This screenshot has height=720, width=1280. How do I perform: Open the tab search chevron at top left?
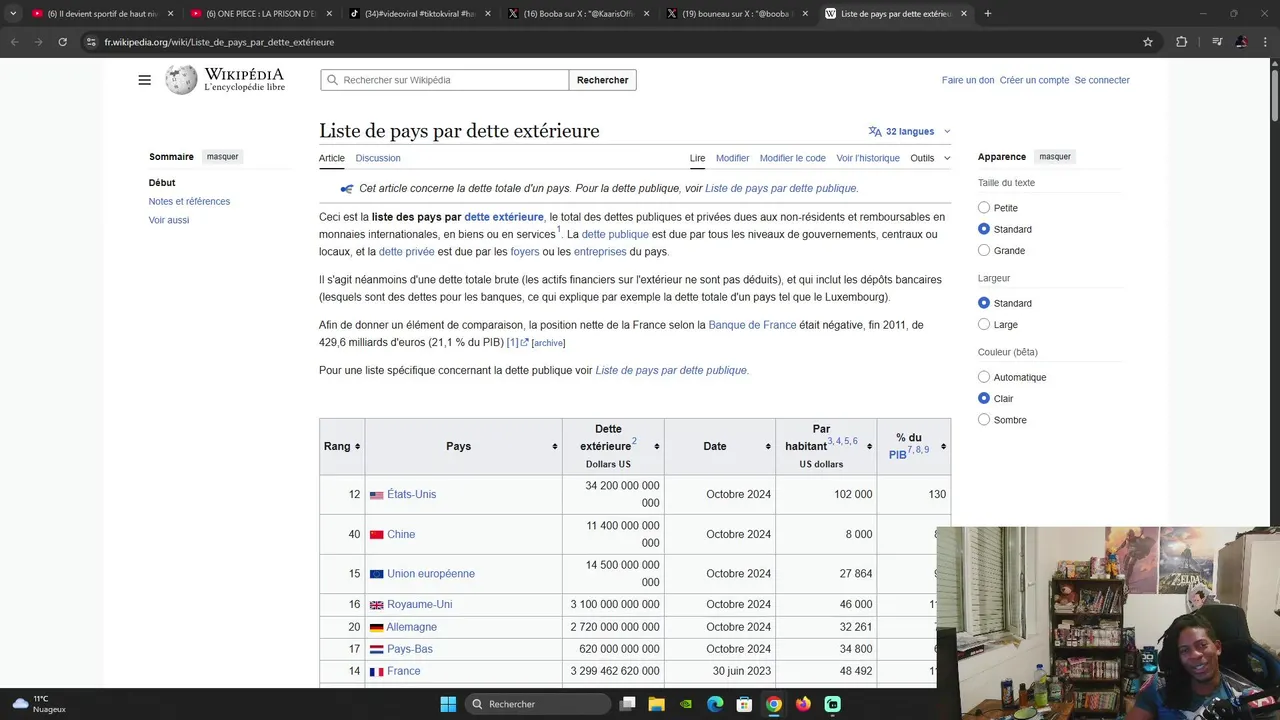point(12,14)
